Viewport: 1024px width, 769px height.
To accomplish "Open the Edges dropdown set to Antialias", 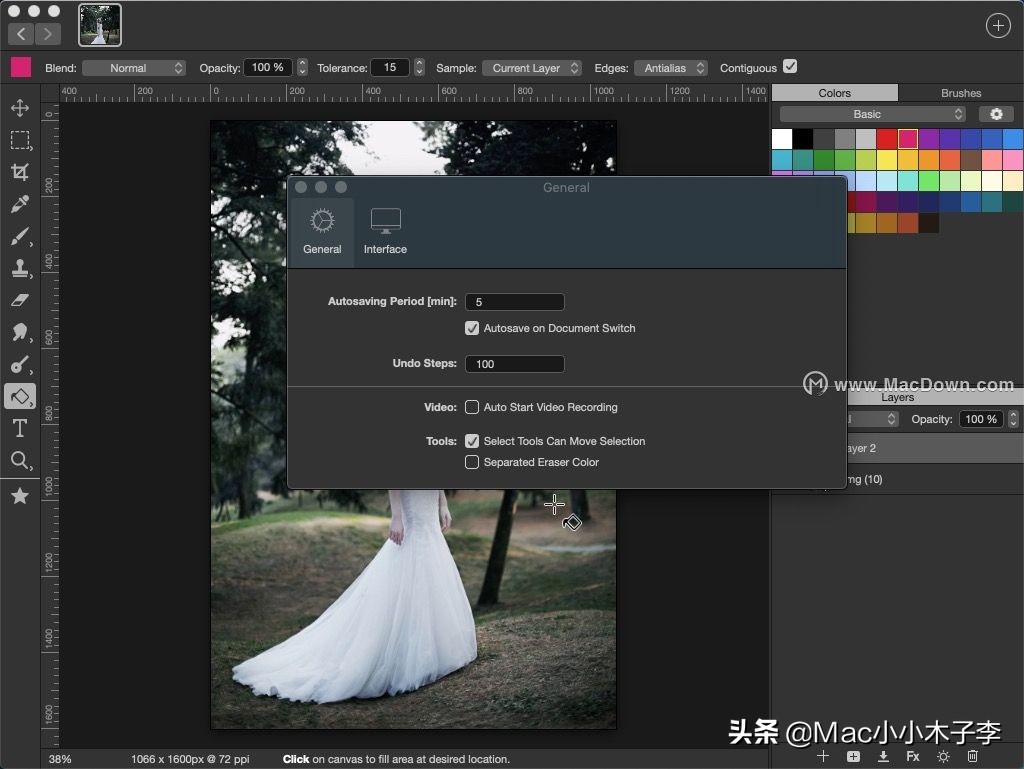I will coord(670,67).
